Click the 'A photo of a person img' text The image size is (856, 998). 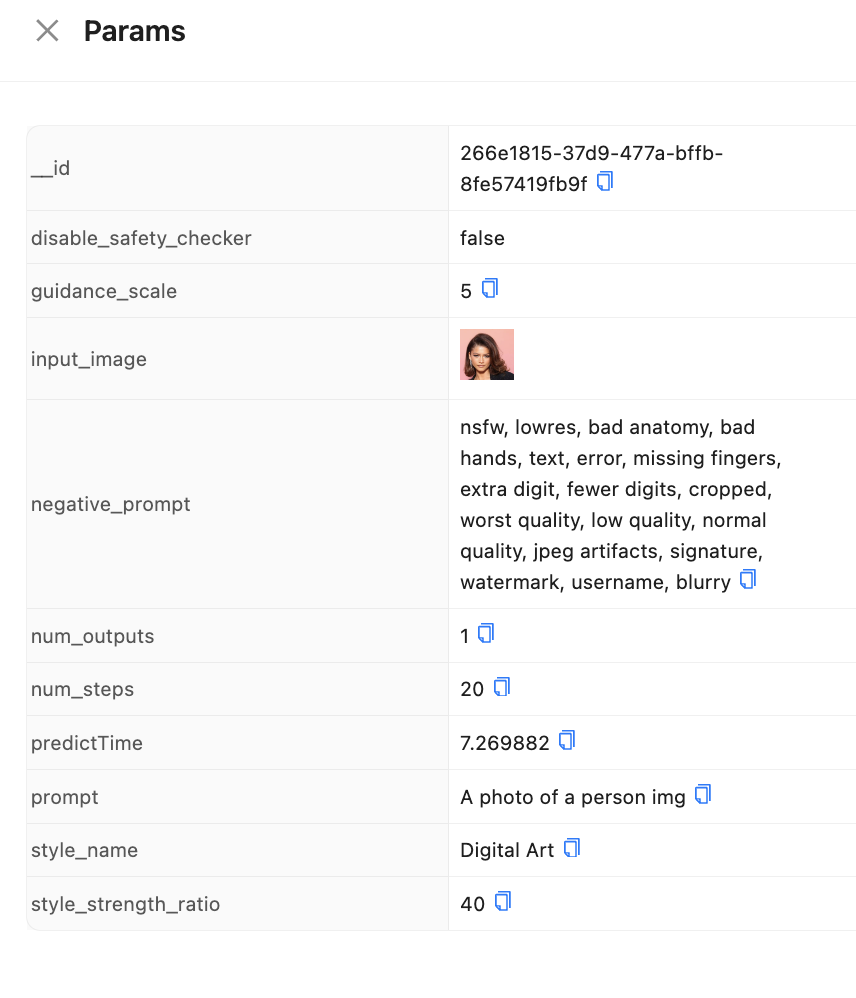point(573,797)
